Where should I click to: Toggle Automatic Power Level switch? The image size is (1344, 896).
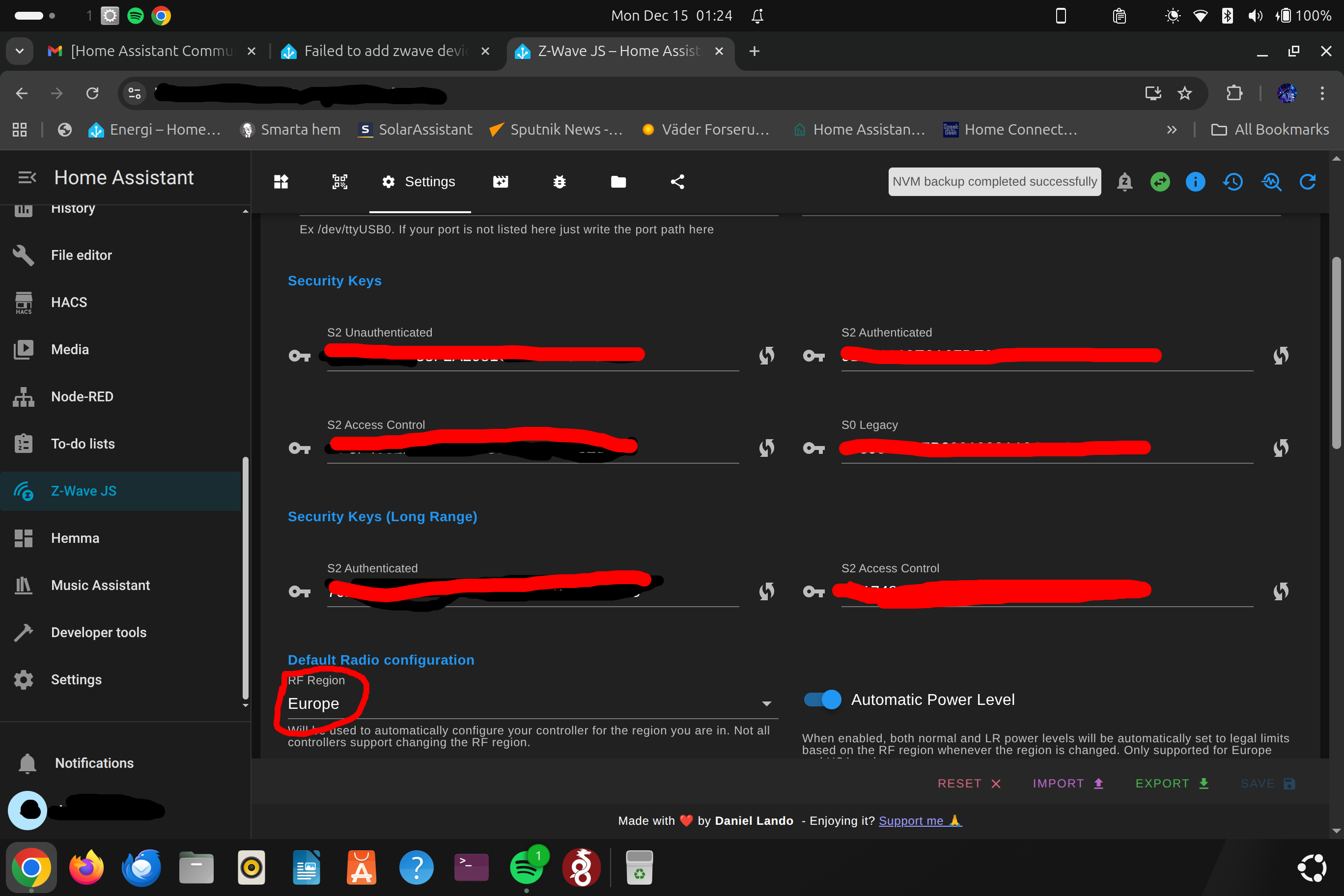point(822,700)
